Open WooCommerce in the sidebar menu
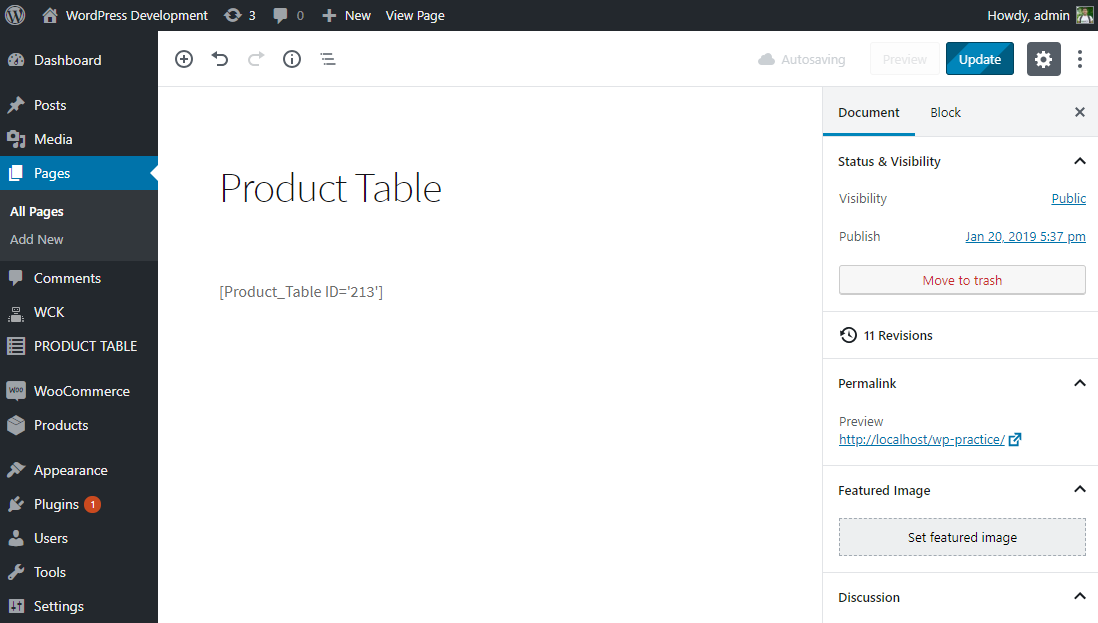 coord(81,391)
